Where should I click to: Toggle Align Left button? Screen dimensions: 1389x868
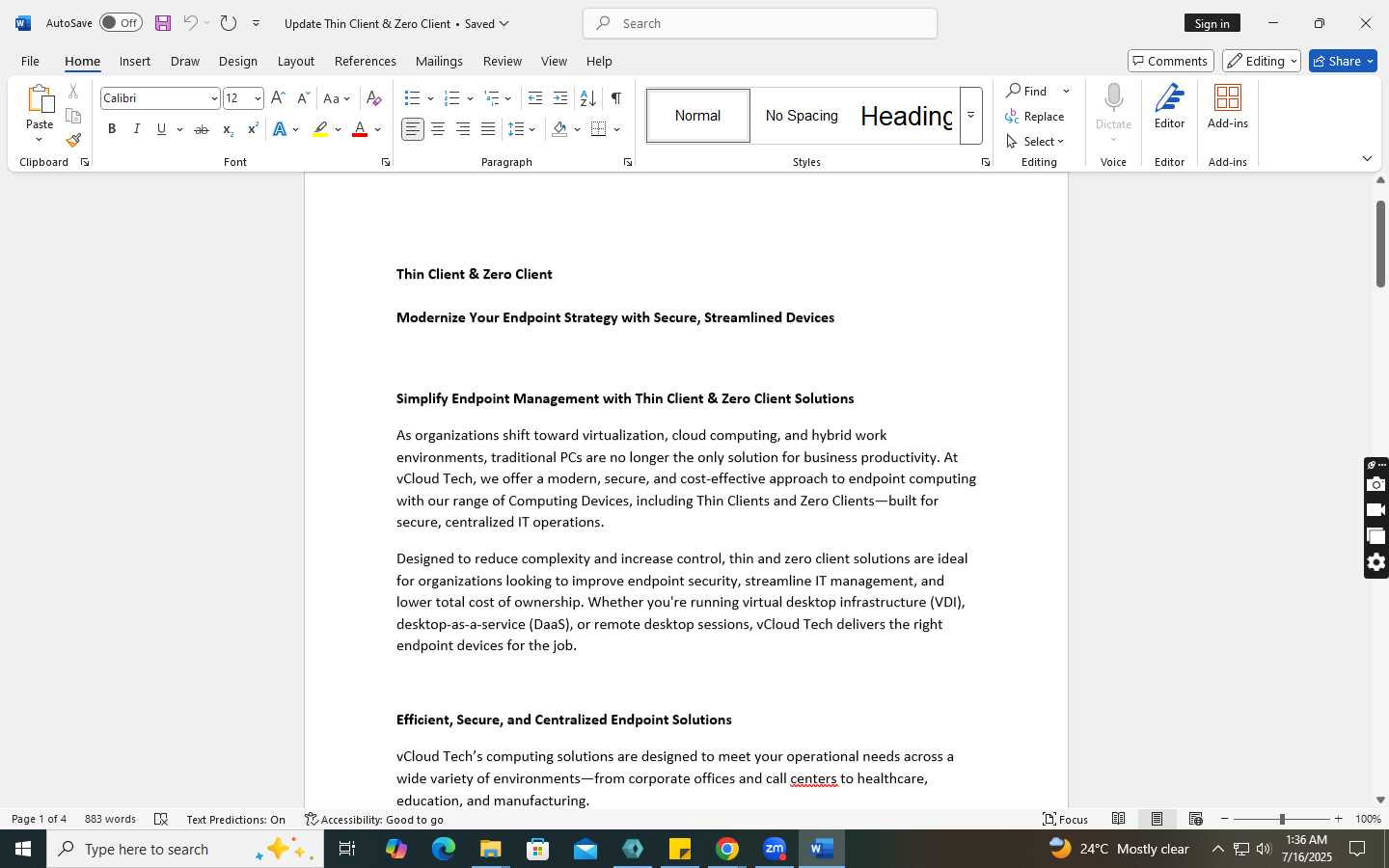pos(413,129)
